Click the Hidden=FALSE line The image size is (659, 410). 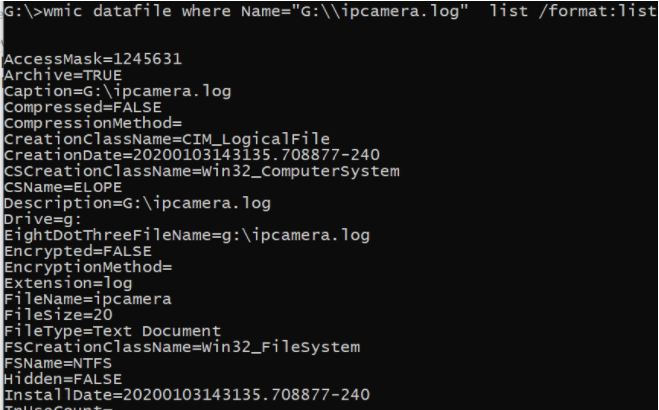[62, 379]
